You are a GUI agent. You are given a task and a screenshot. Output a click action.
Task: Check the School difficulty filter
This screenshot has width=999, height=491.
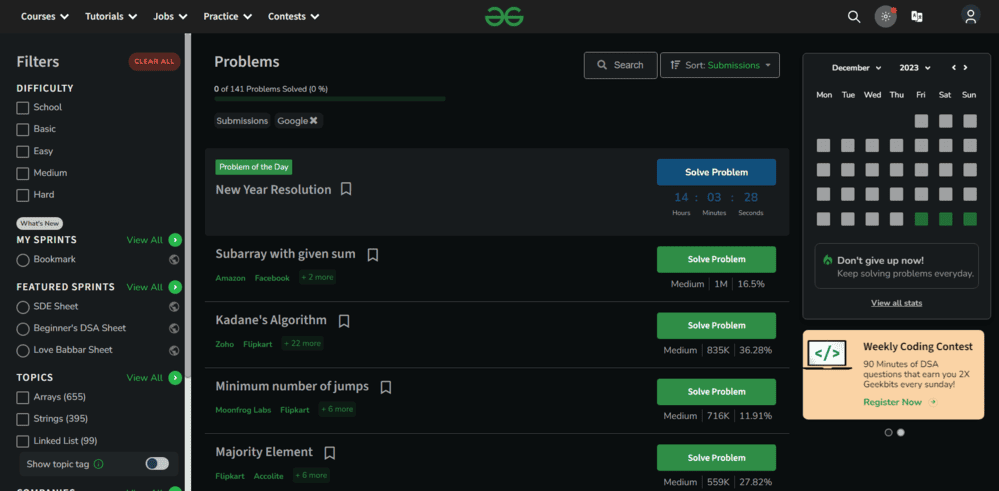tap(23, 108)
